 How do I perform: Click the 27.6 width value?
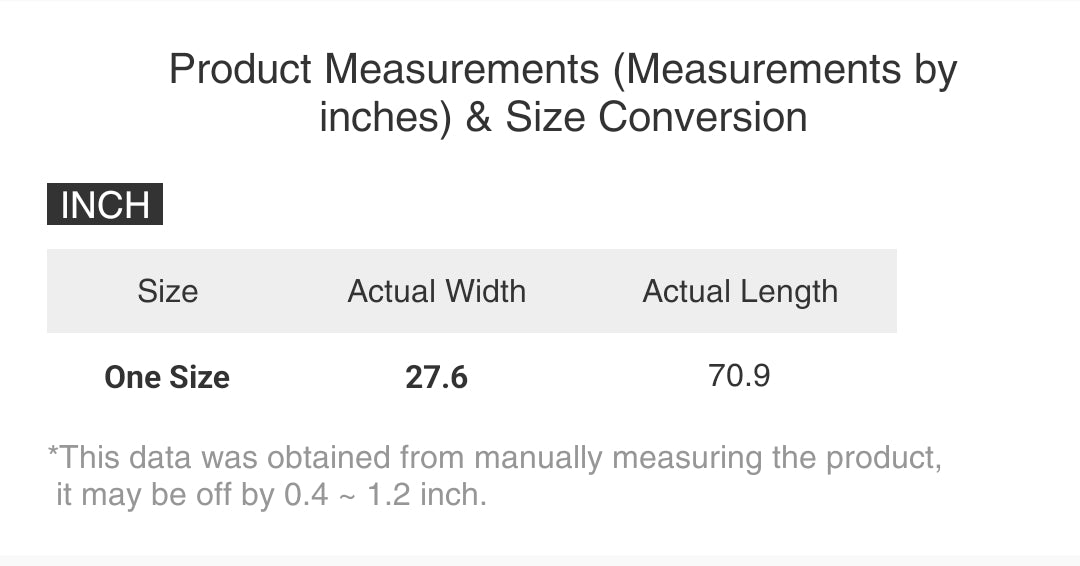tap(436, 377)
